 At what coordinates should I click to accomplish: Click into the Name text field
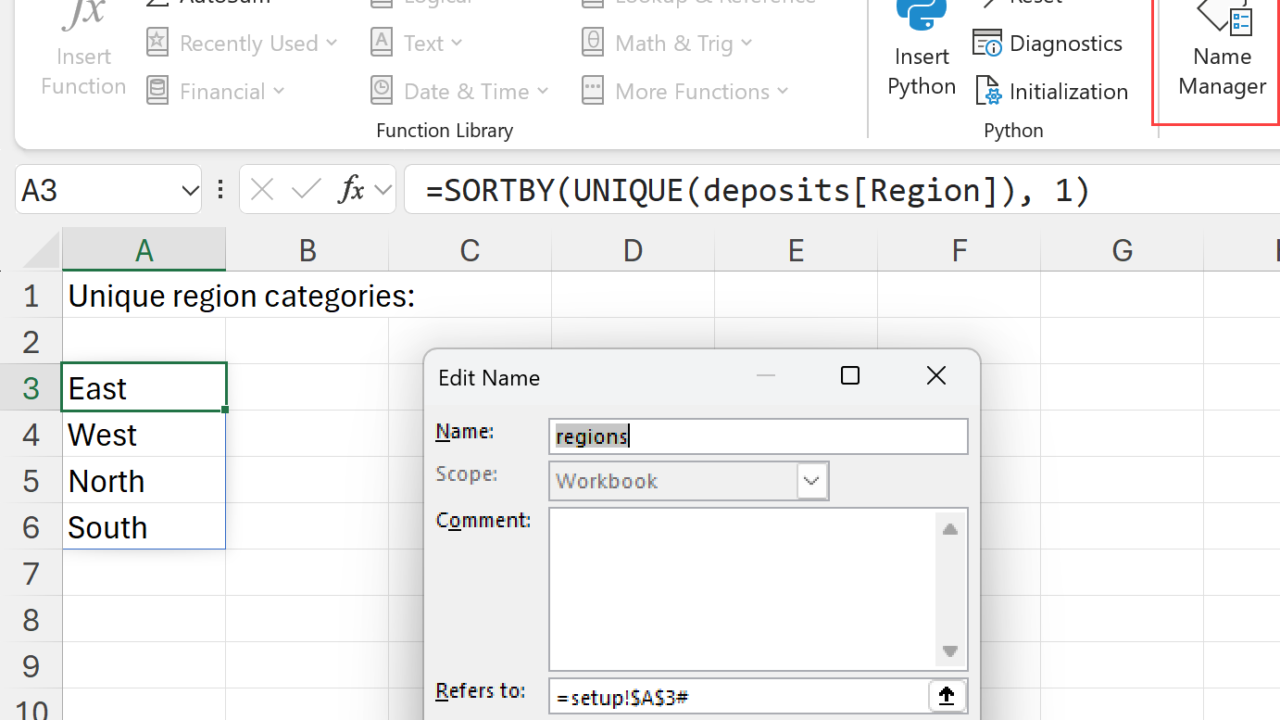pos(758,436)
